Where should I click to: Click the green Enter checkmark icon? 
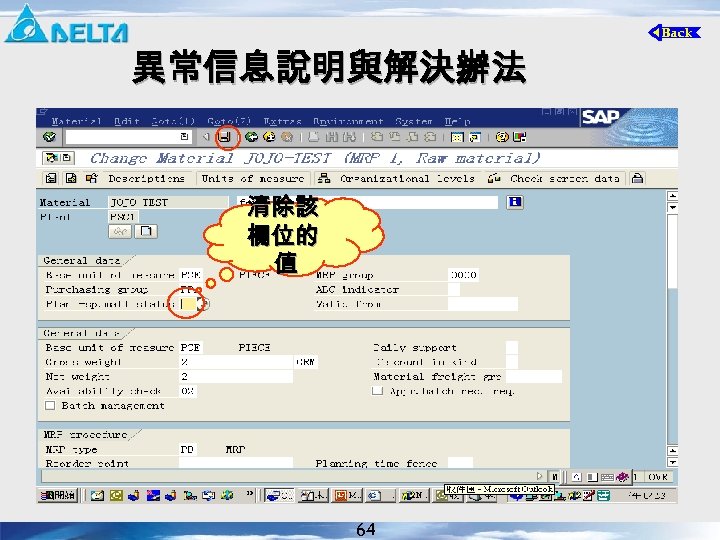(x=49, y=137)
